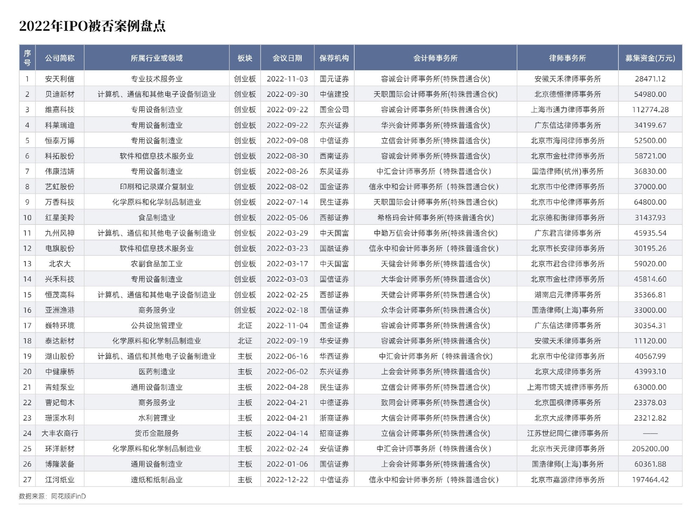
Task: Select the amount cell 59020.00
Action: 650,263
